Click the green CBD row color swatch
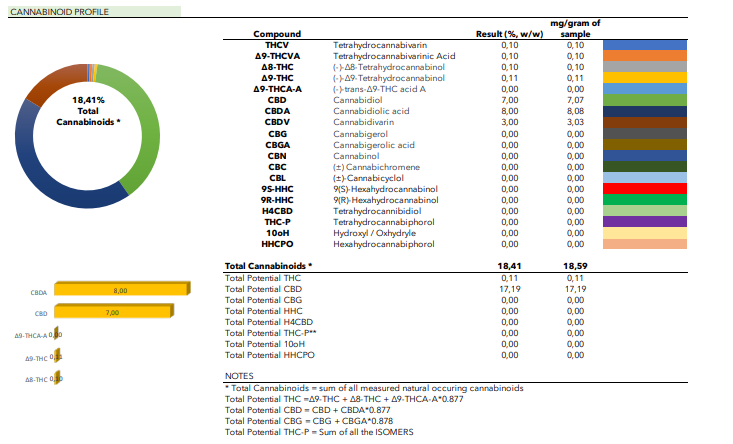The height and width of the screenshot is (444, 733). [x=646, y=100]
